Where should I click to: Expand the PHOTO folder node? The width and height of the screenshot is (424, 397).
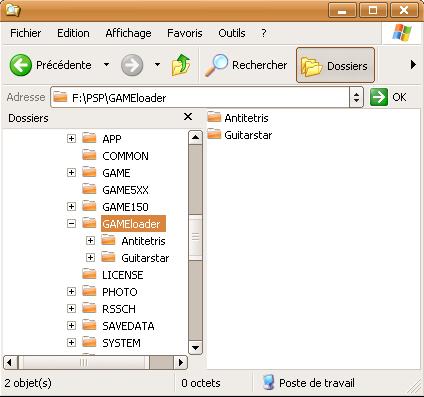(71, 291)
